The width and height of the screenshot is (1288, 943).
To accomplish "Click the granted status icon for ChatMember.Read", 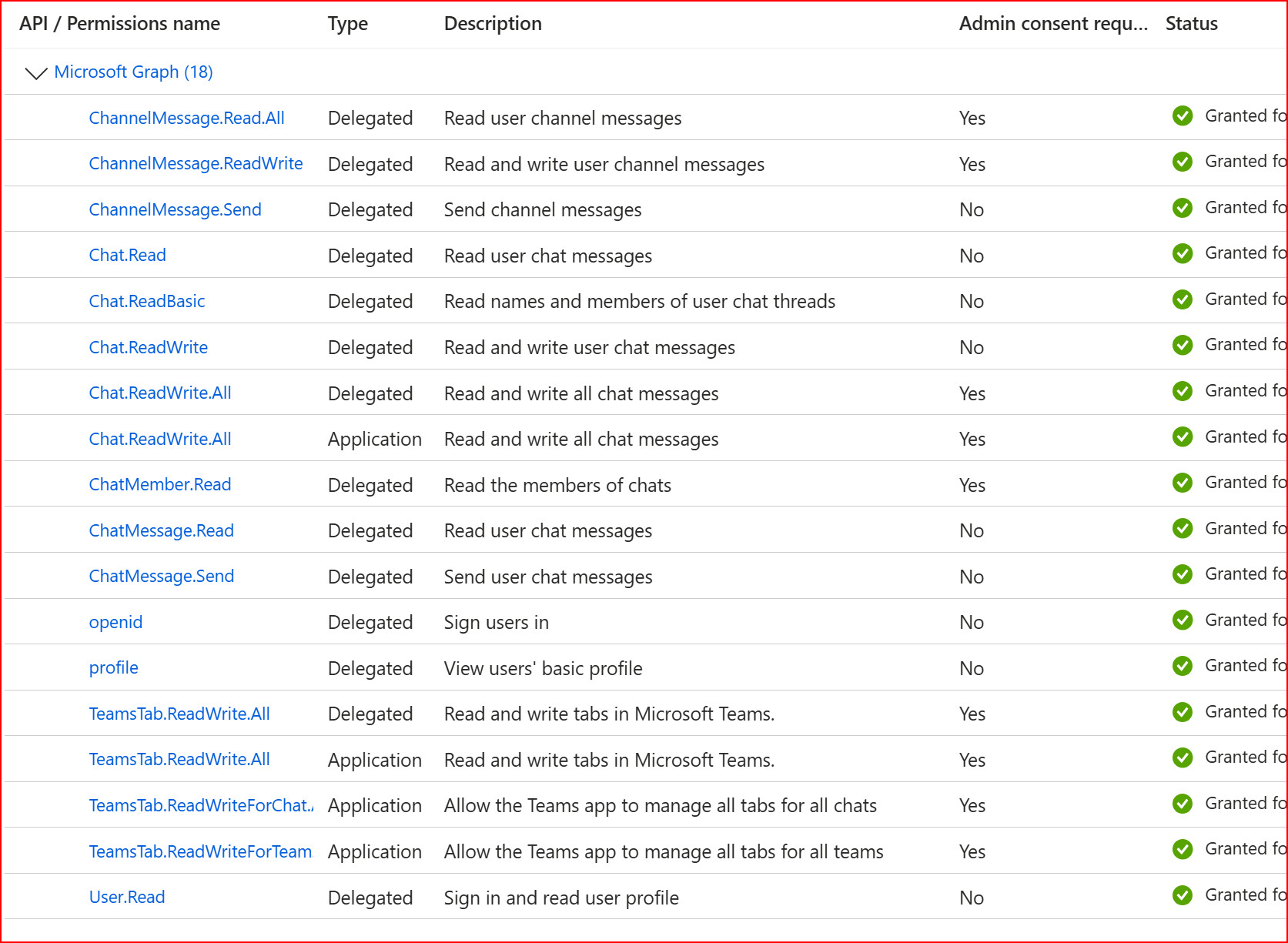I will [x=1183, y=483].
